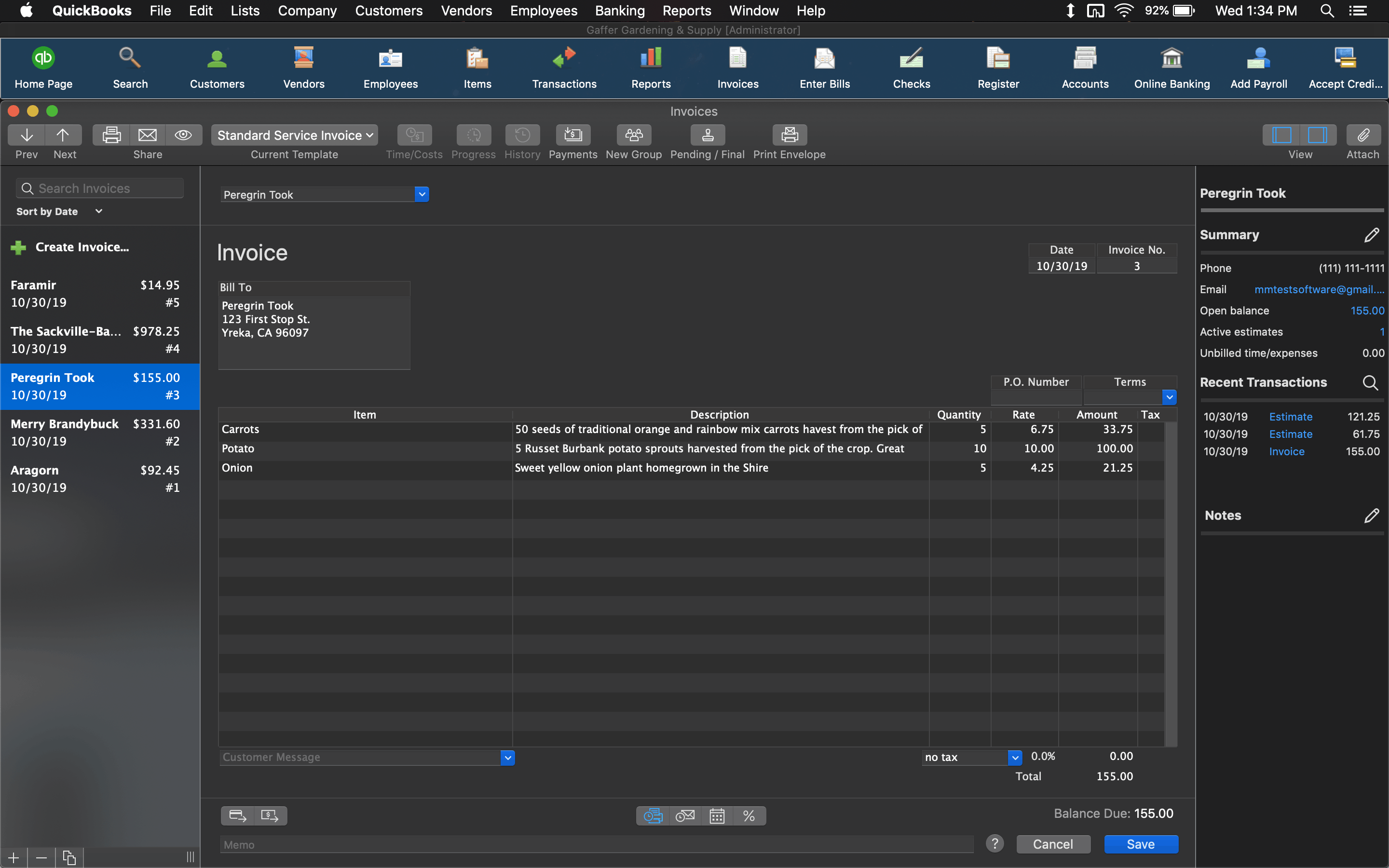Edit customer Summary with pencil icon
Image resolution: width=1389 pixels, height=868 pixels.
click(1371, 235)
